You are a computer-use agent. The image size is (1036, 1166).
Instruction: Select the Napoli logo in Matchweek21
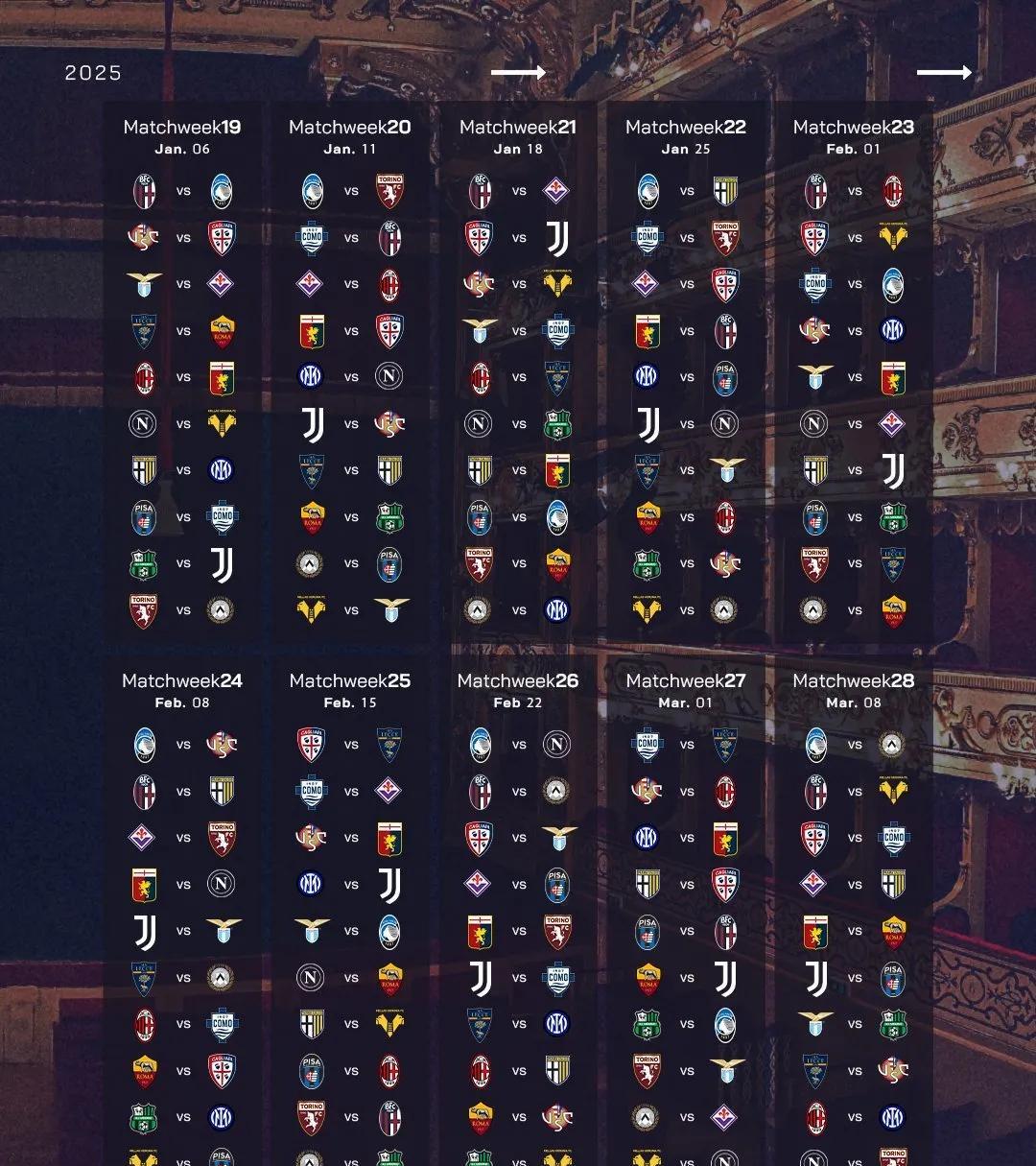[x=479, y=423]
